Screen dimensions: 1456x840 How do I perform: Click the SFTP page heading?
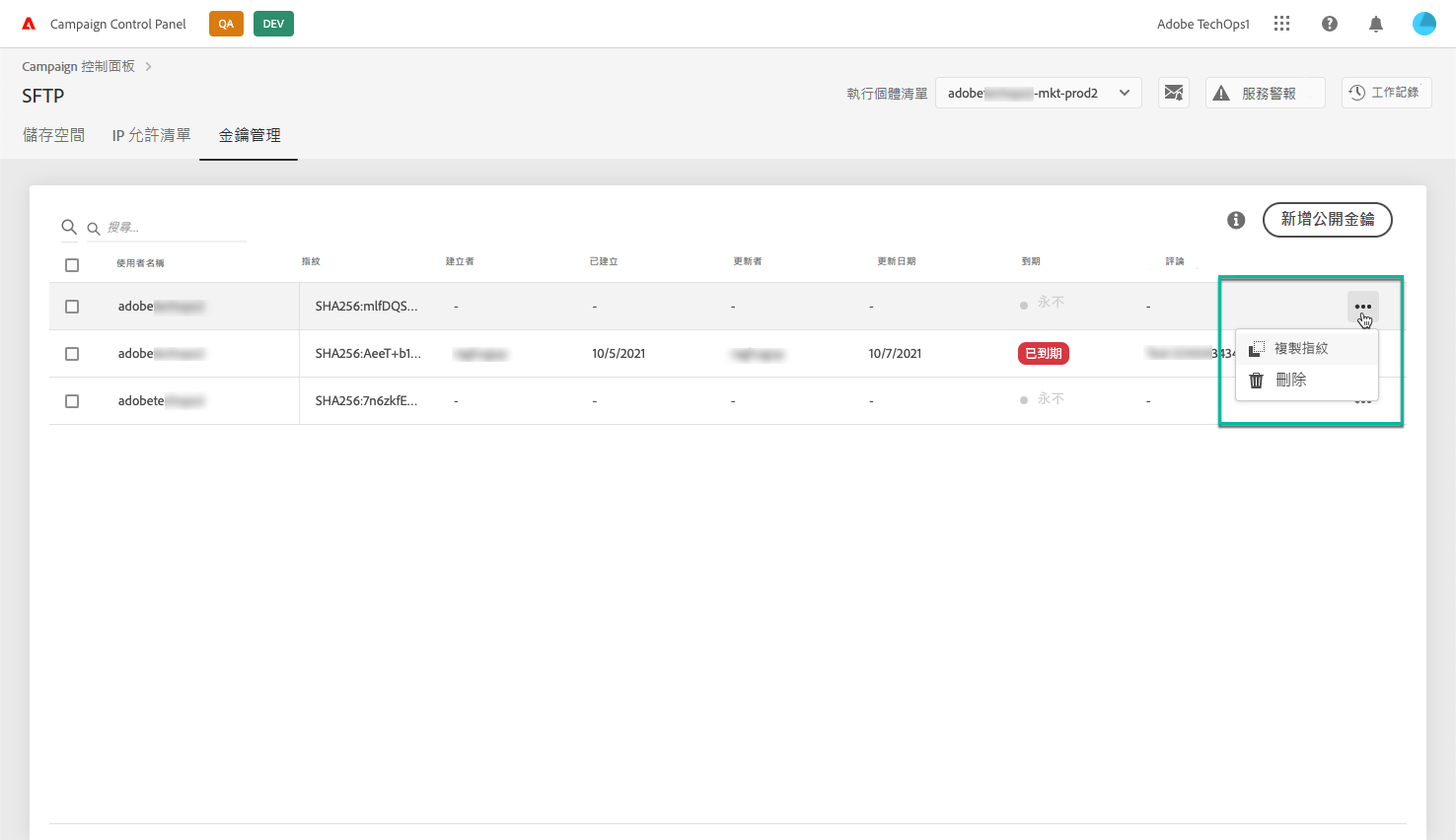click(43, 96)
